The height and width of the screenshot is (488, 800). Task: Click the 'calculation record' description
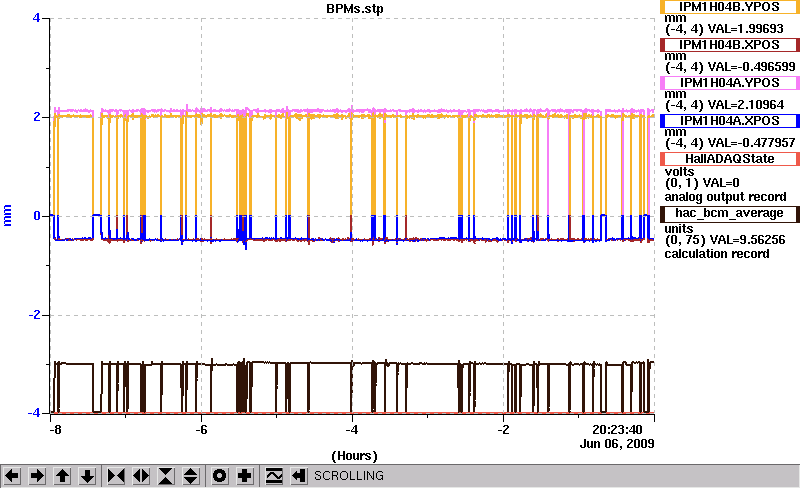pos(717,254)
